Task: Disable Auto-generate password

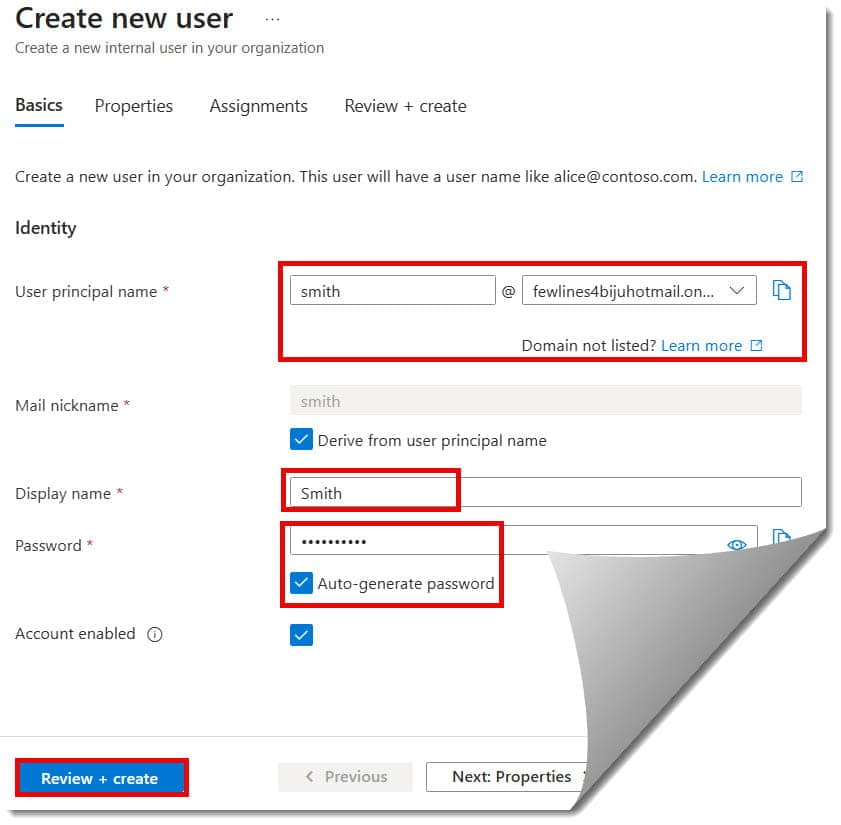Action: click(301, 583)
